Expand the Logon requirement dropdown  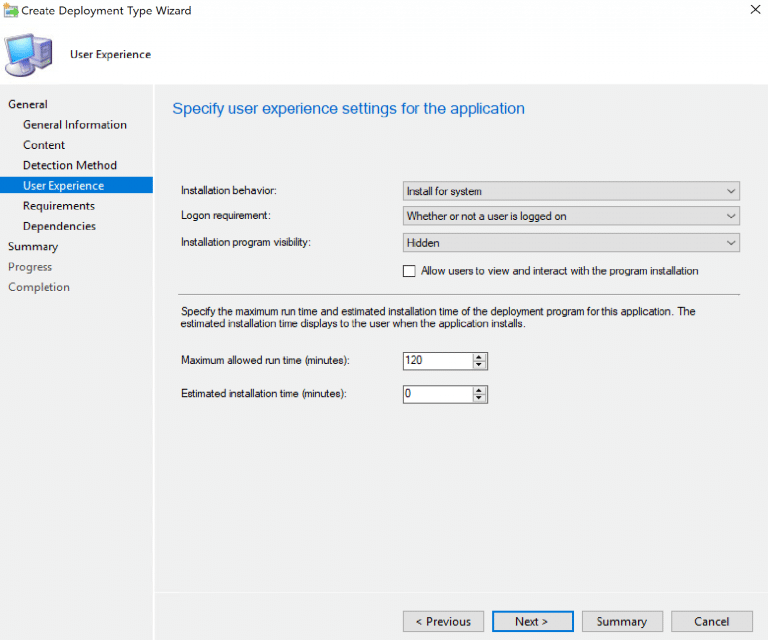(570, 216)
